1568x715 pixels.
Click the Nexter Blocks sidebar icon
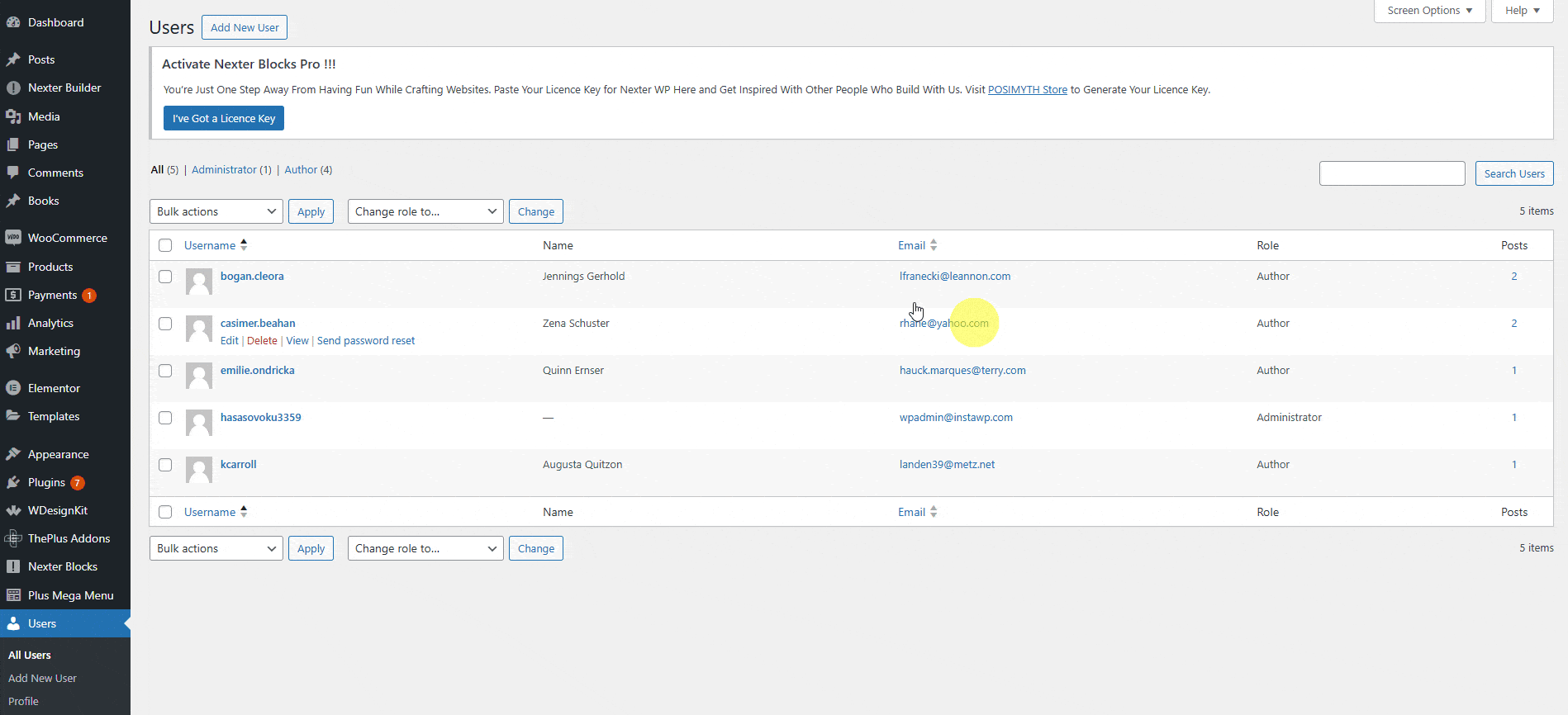coord(13,566)
